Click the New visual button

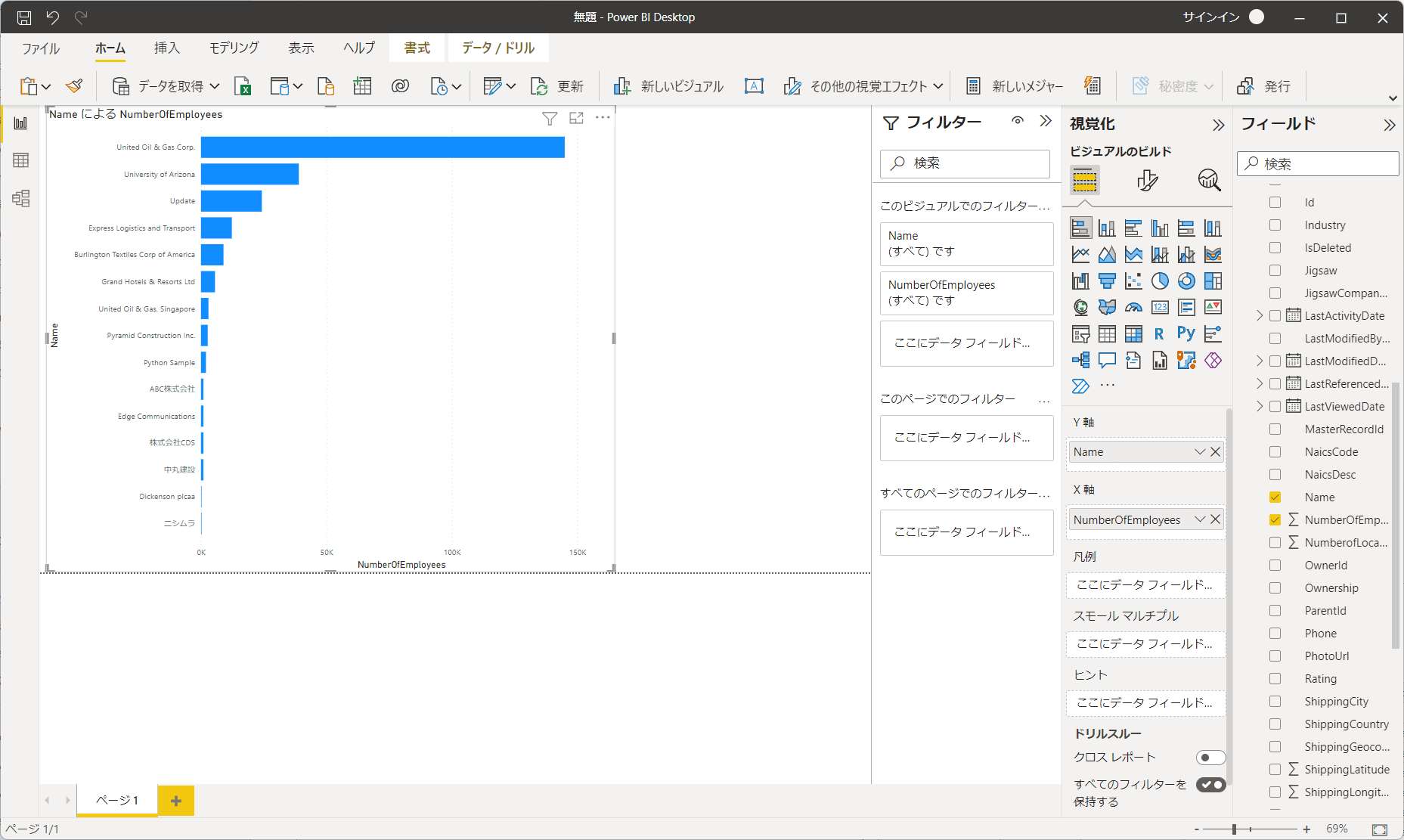click(x=668, y=86)
